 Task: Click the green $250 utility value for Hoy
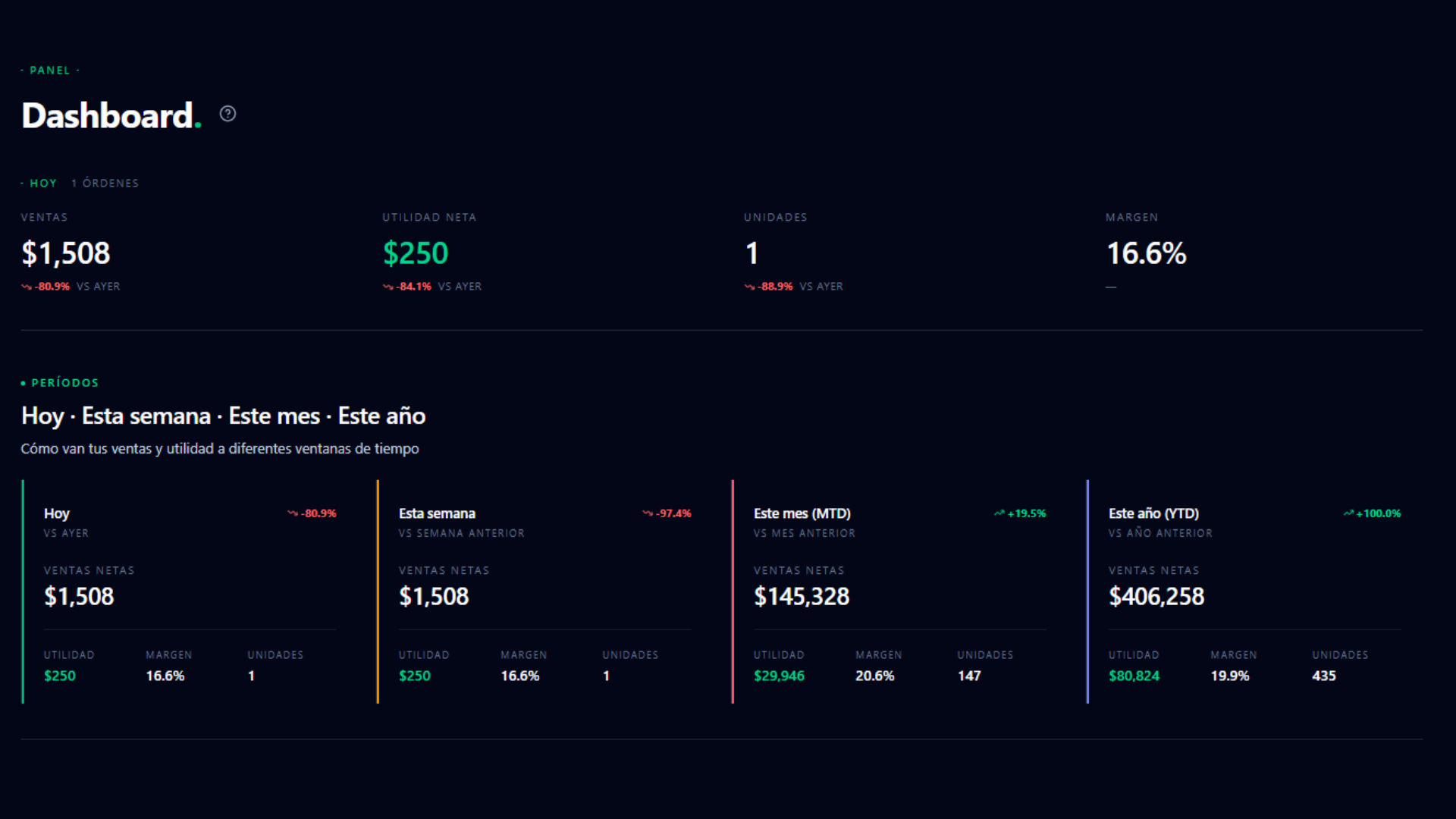pos(60,676)
